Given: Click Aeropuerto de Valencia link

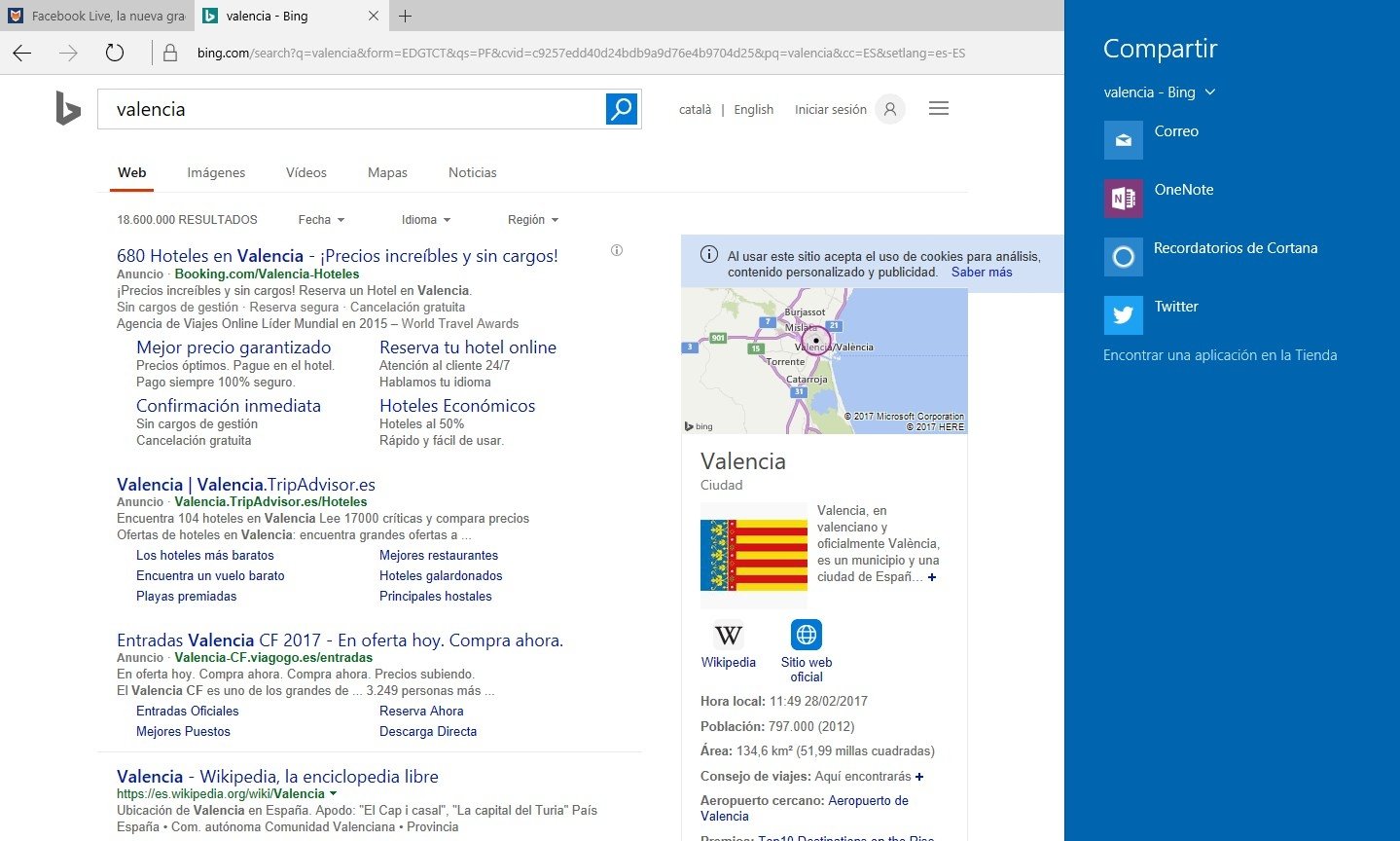Looking at the screenshot, I should pos(805,809).
